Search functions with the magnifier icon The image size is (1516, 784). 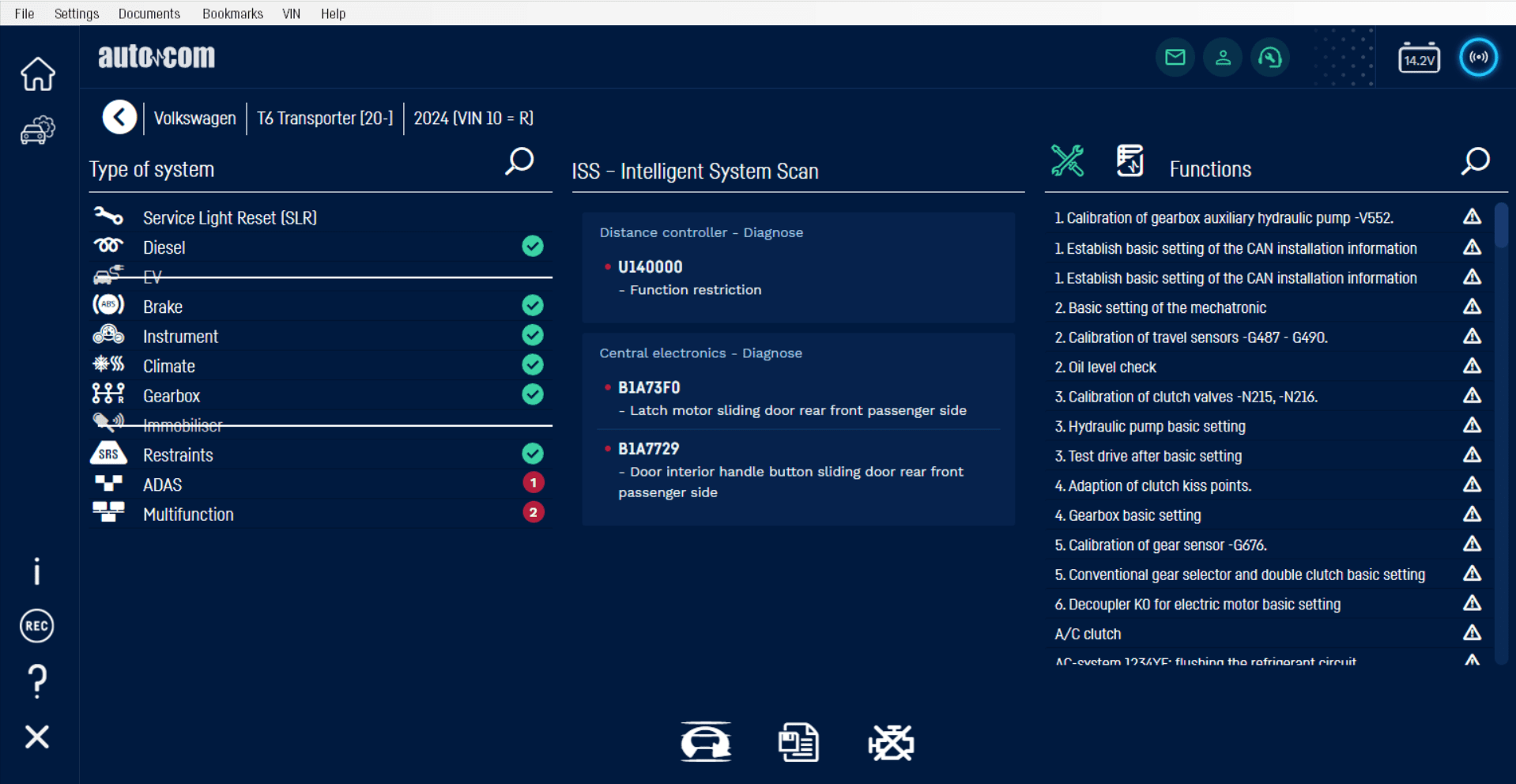pos(1475,162)
